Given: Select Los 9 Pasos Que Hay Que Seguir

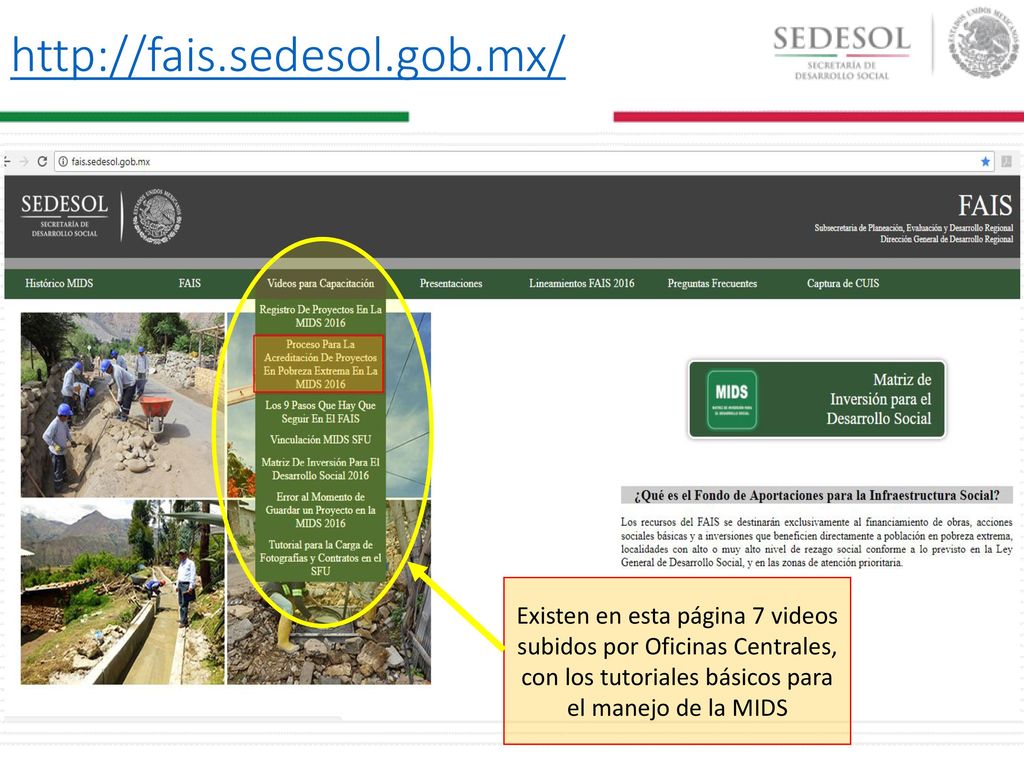Looking at the screenshot, I should (320, 411).
